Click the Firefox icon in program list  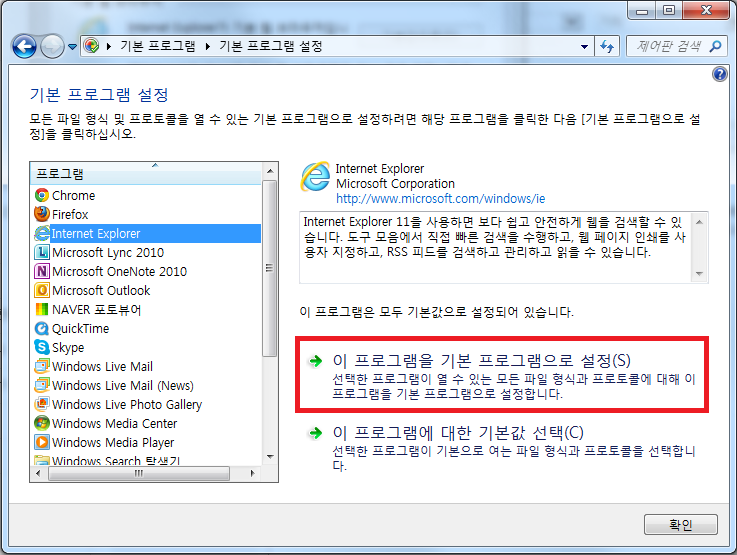click(42, 214)
